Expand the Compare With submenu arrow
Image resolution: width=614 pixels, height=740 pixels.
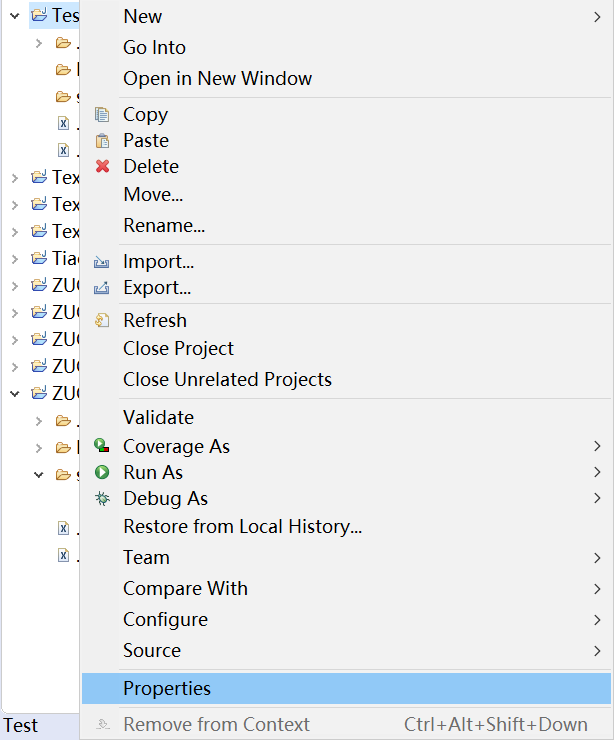(x=597, y=589)
